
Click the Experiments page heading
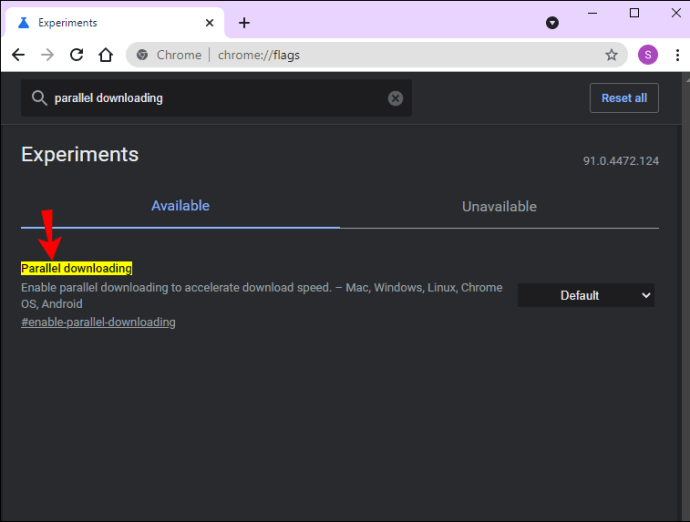click(x=80, y=154)
